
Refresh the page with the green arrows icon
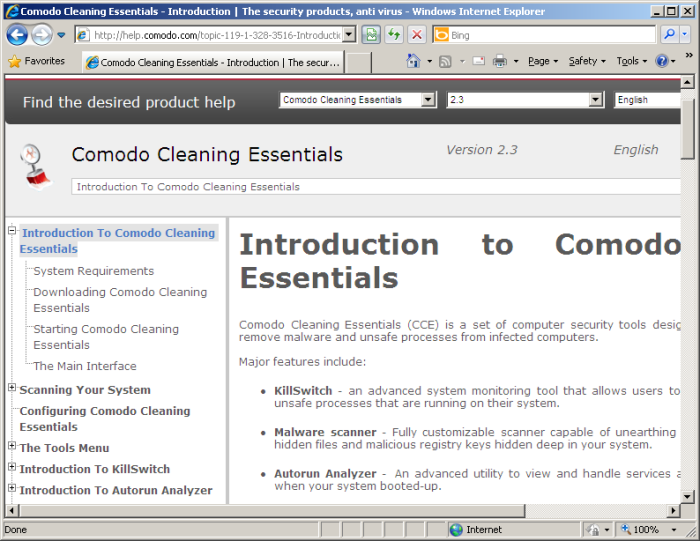394,35
